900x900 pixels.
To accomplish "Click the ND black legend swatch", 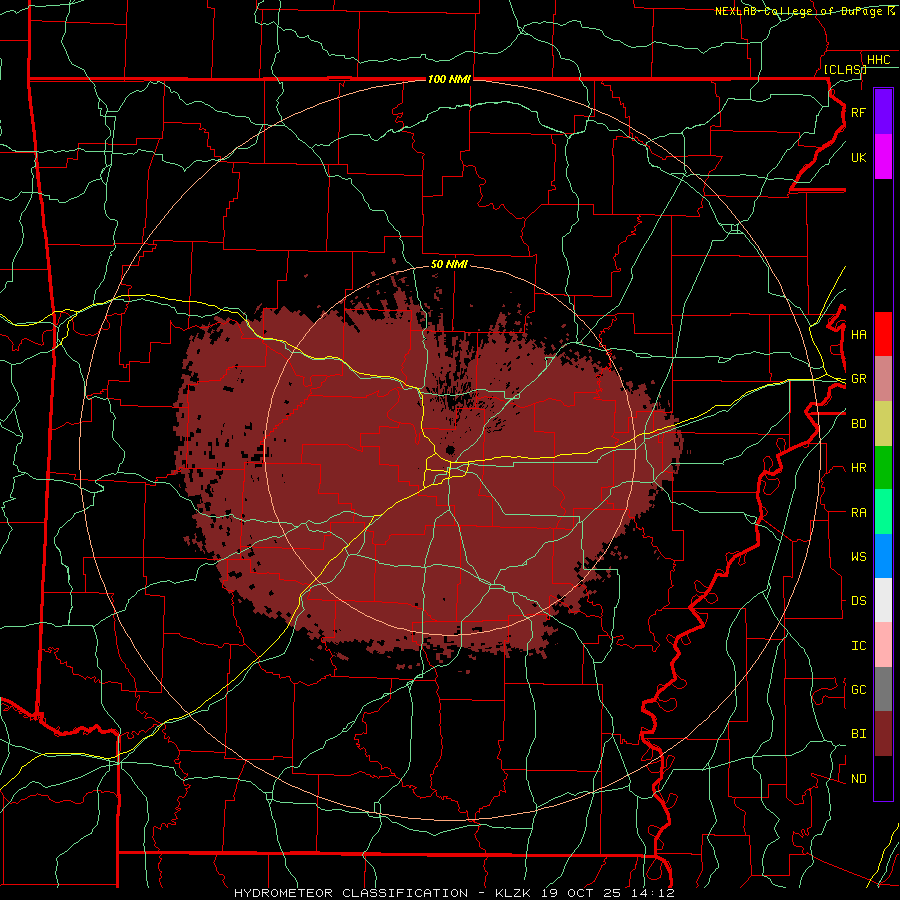I will (883, 778).
